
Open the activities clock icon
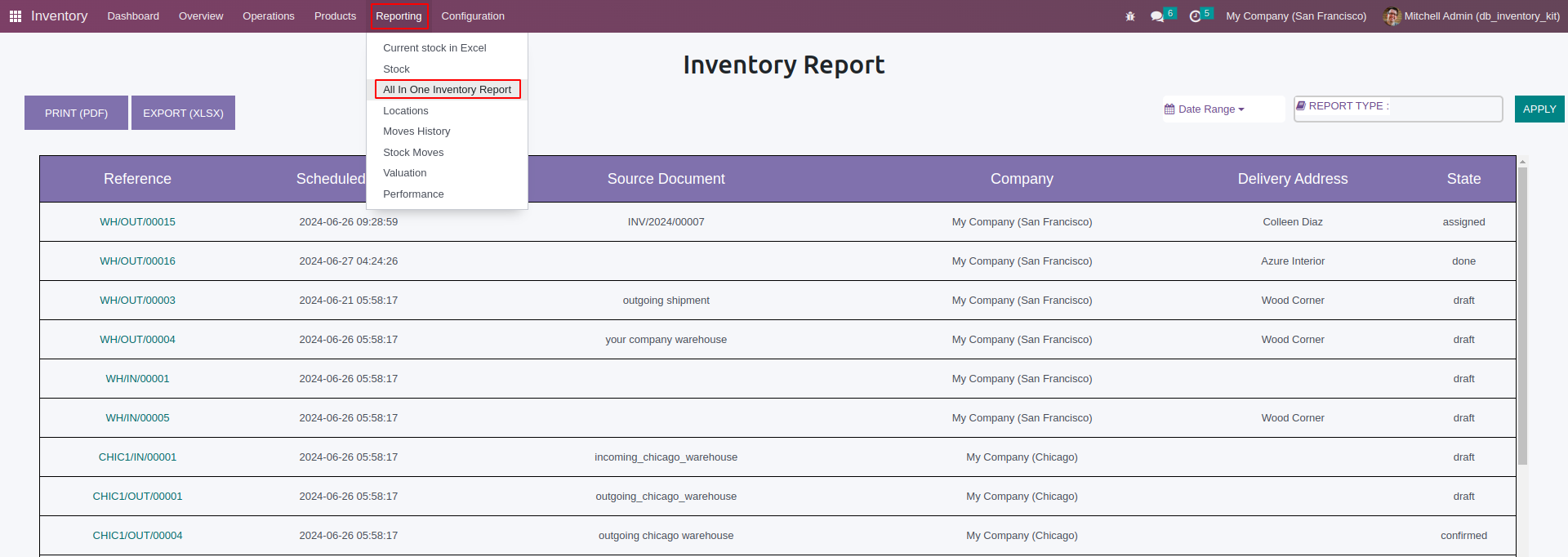1195,16
